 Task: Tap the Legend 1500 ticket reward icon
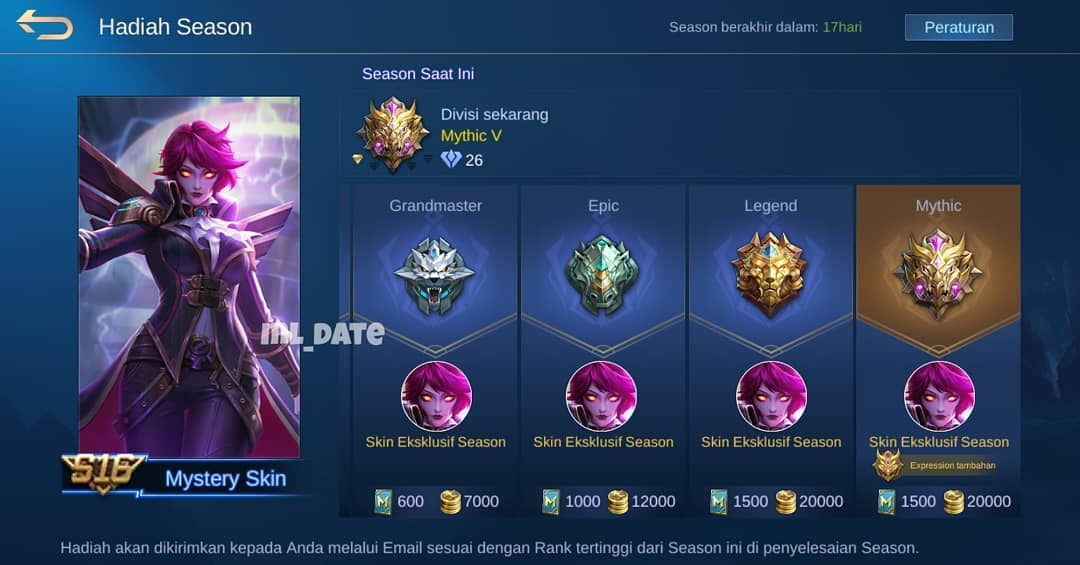tap(718, 502)
